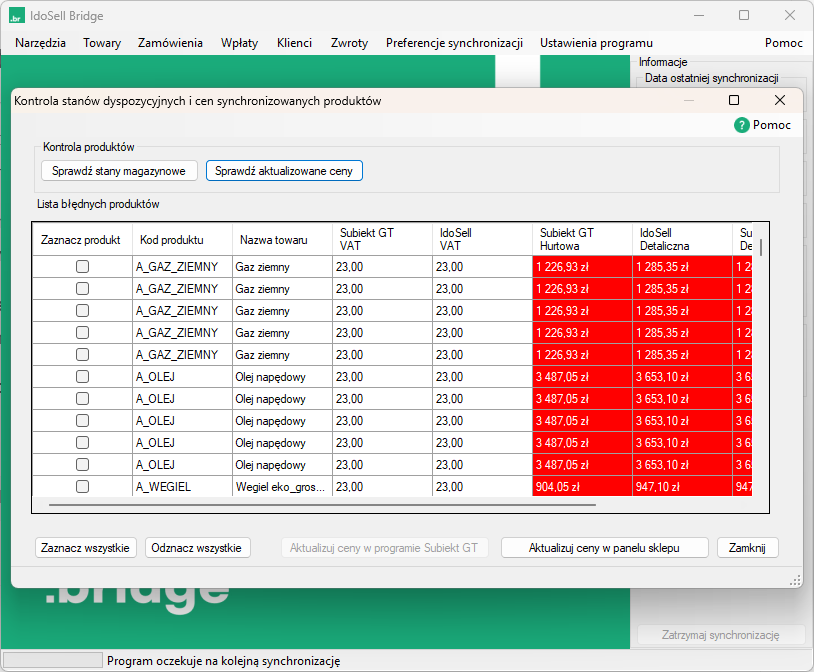Tick the checkbox in the A_WEGIEL row

tap(83, 487)
